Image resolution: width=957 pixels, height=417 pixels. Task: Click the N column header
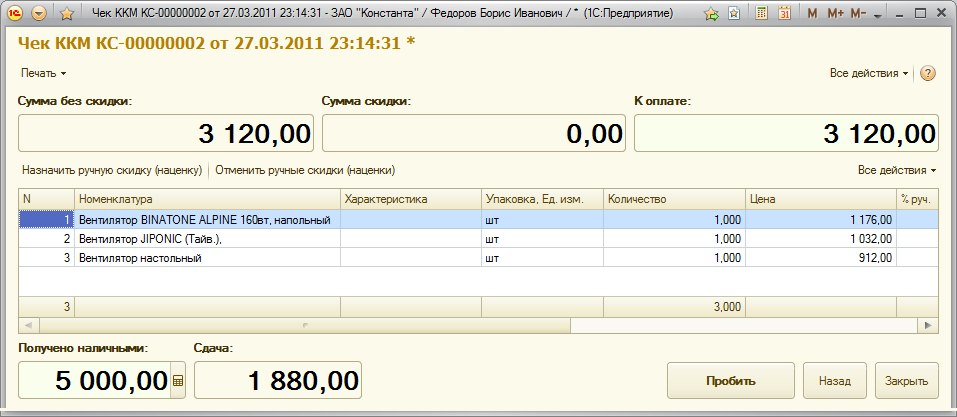click(46, 199)
